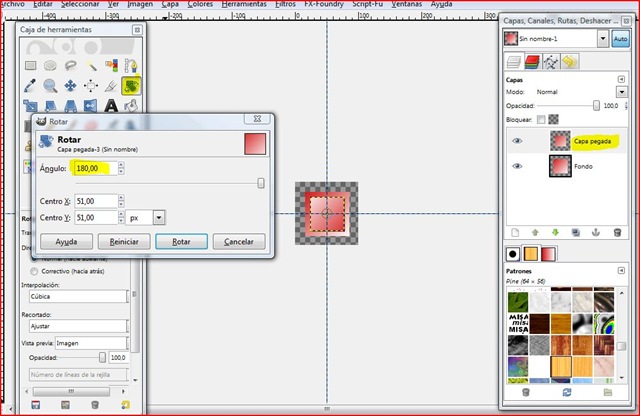Toggle the Auto button in layers dock

[620, 39]
